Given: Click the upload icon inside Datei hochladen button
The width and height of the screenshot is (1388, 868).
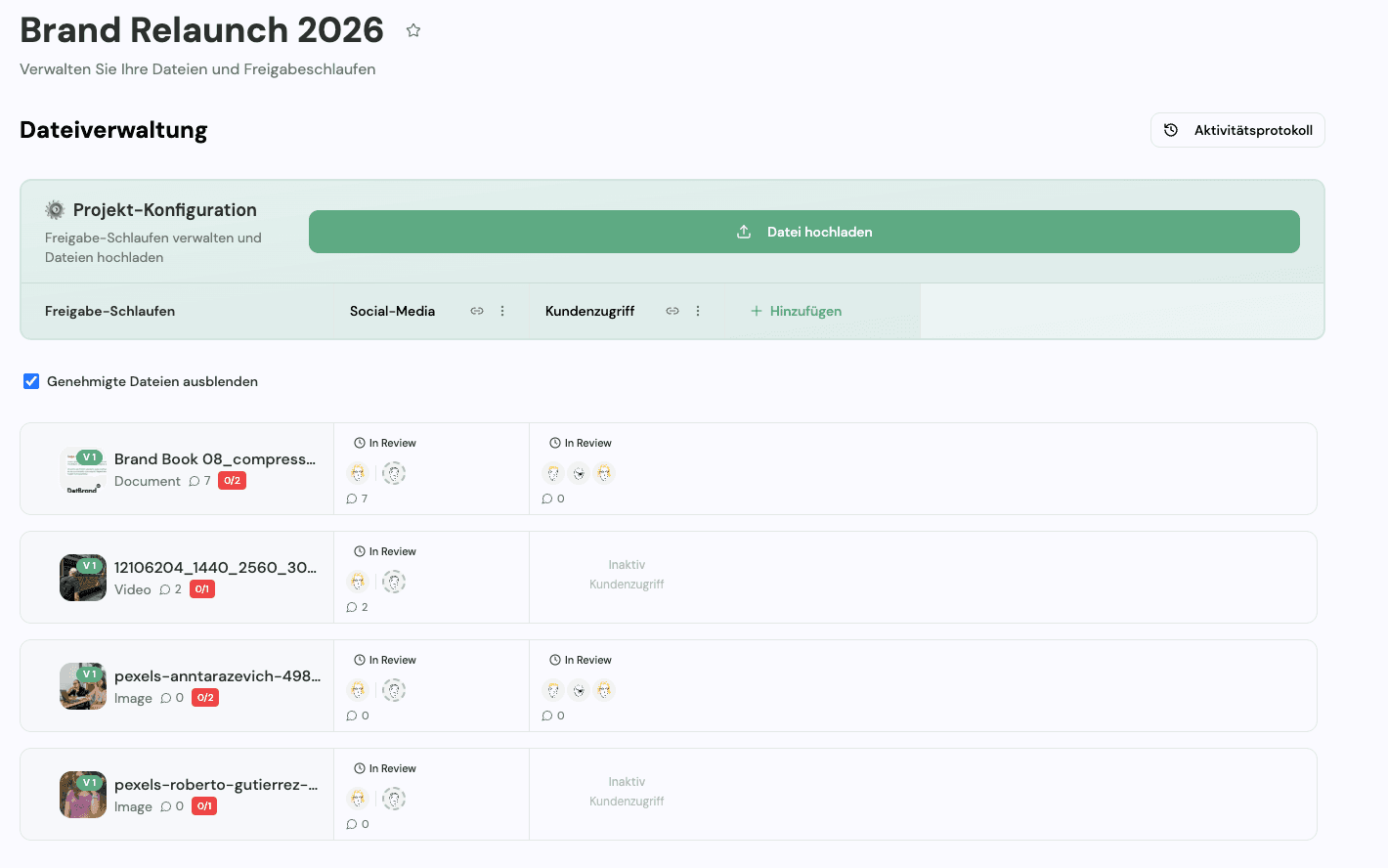Looking at the screenshot, I should tap(744, 232).
